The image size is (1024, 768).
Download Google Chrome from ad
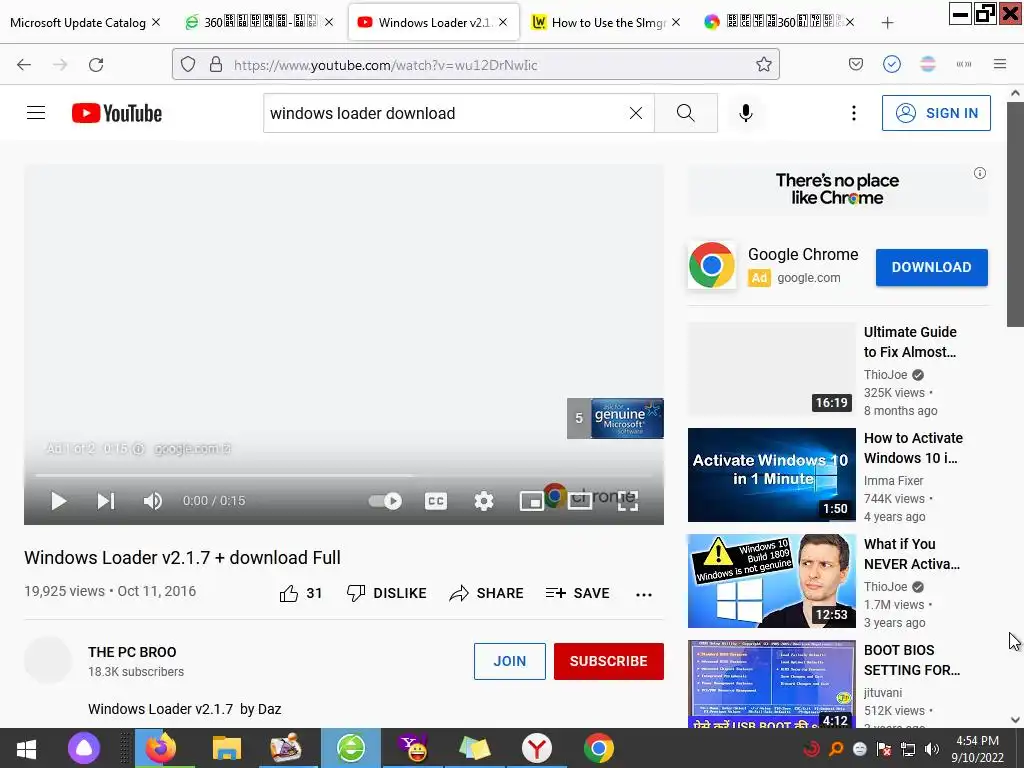click(x=931, y=267)
